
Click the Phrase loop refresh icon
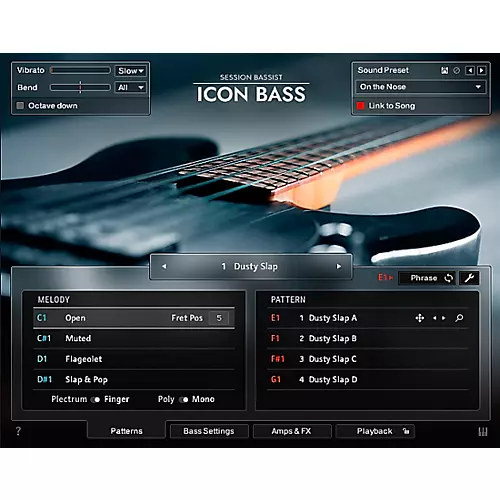point(449,278)
